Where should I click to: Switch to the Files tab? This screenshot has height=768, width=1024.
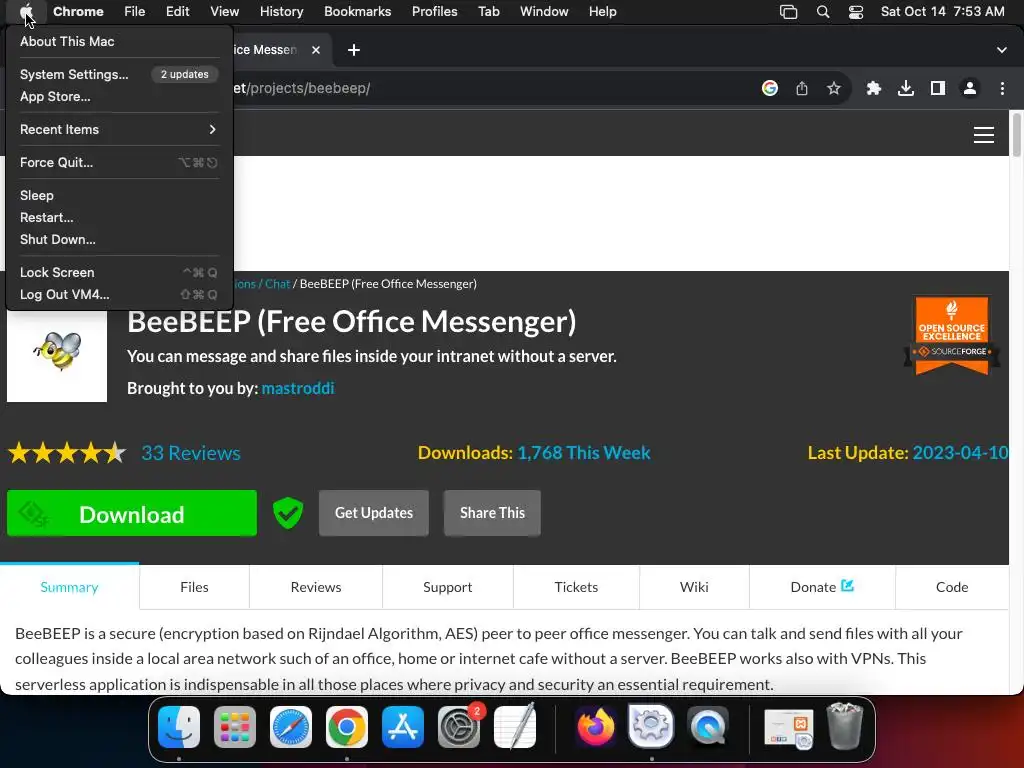pos(194,587)
